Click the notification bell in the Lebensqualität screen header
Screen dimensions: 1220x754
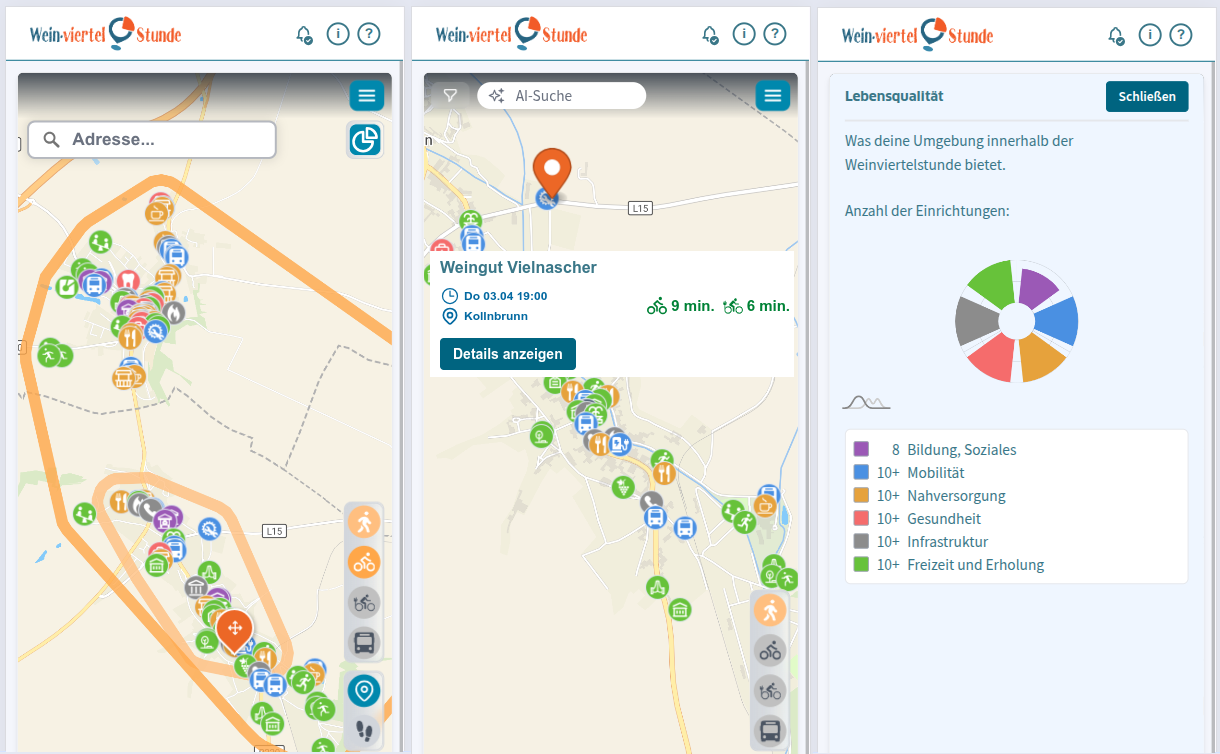click(1116, 35)
